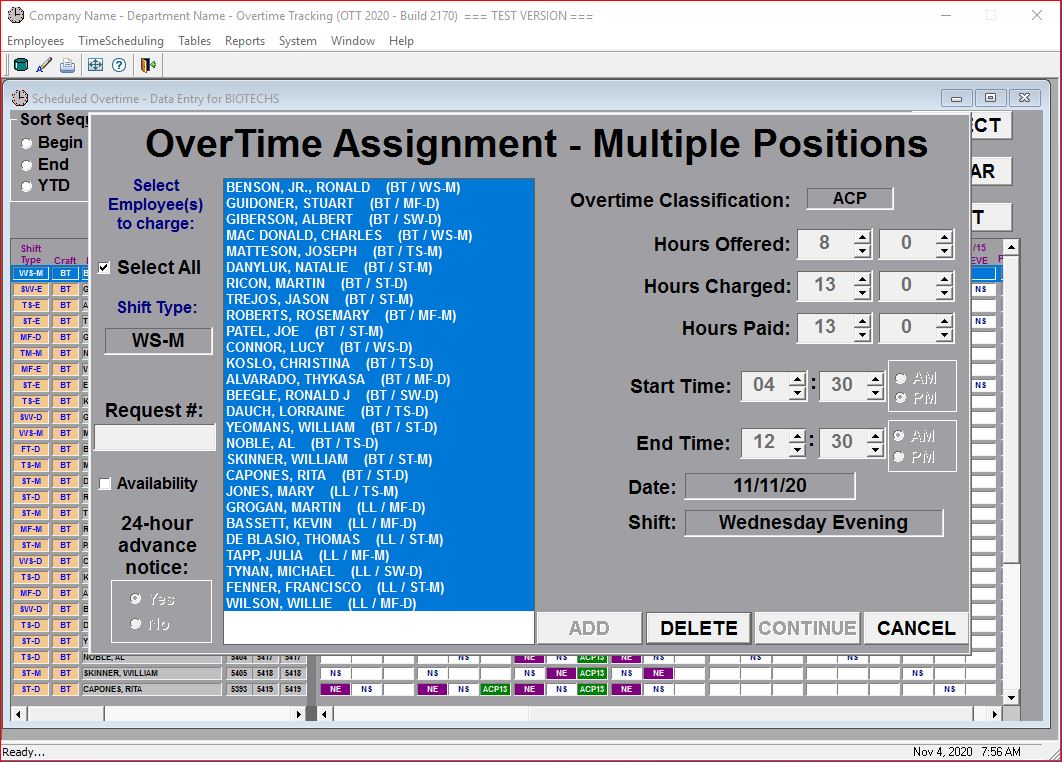Screen dimensions: 1062x762
Task: Click the clock icon of Scheduled Overtime window
Action: (19, 98)
